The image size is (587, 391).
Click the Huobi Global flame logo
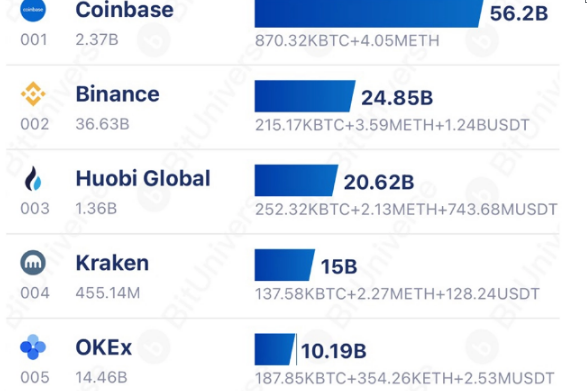[x=33, y=178]
